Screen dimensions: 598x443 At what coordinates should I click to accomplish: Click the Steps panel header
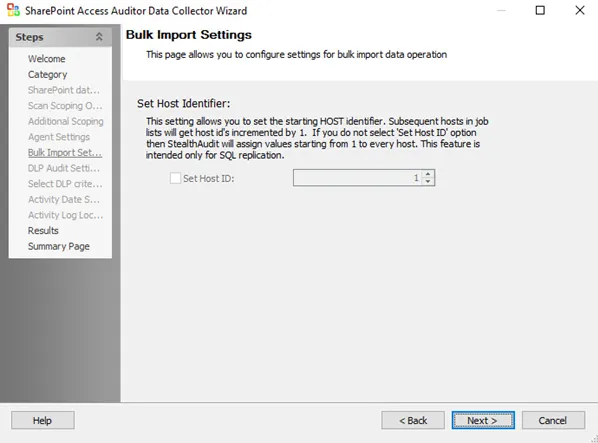[60, 37]
